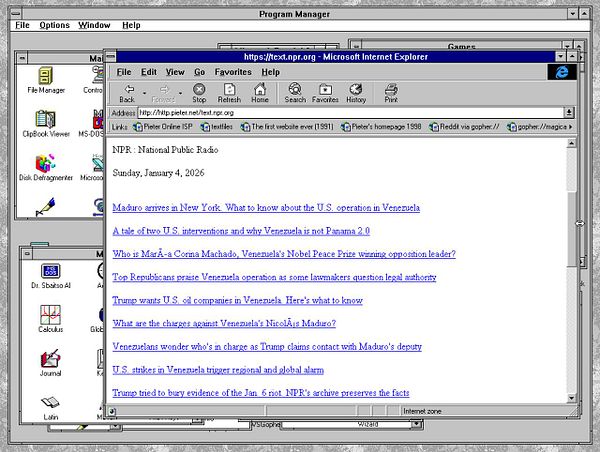Screen dimensions: 600x452
Task: Click the Internet Explorer logo icon
Action: pyautogui.click(x=562, y=72)
